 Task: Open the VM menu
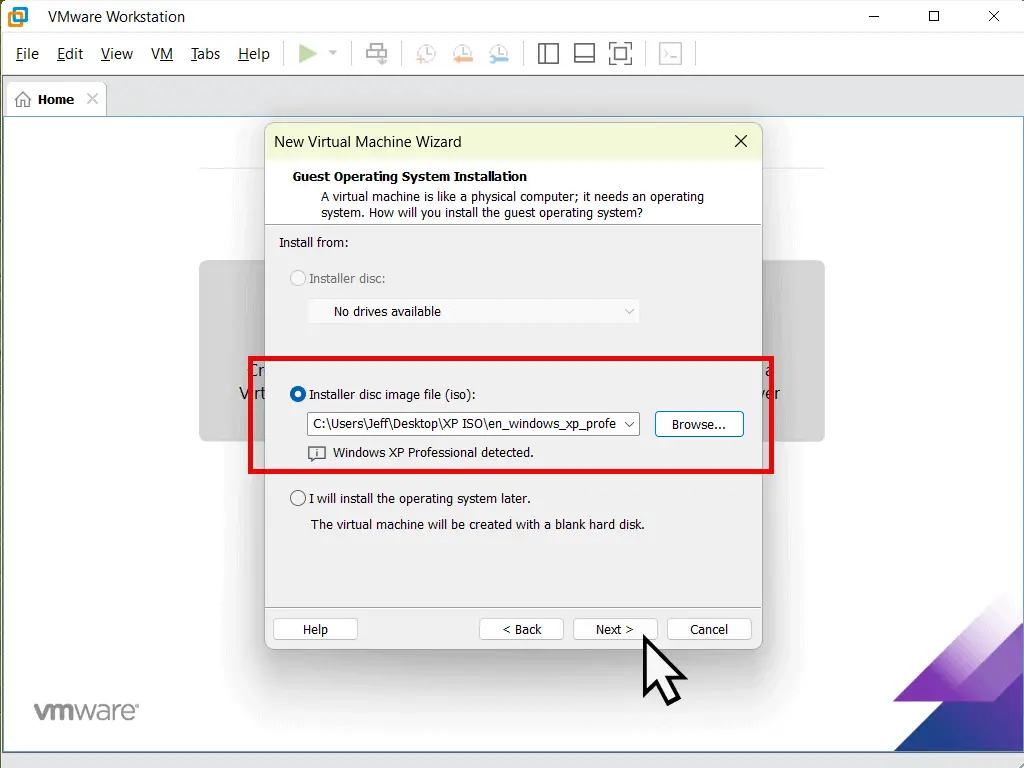162,54
